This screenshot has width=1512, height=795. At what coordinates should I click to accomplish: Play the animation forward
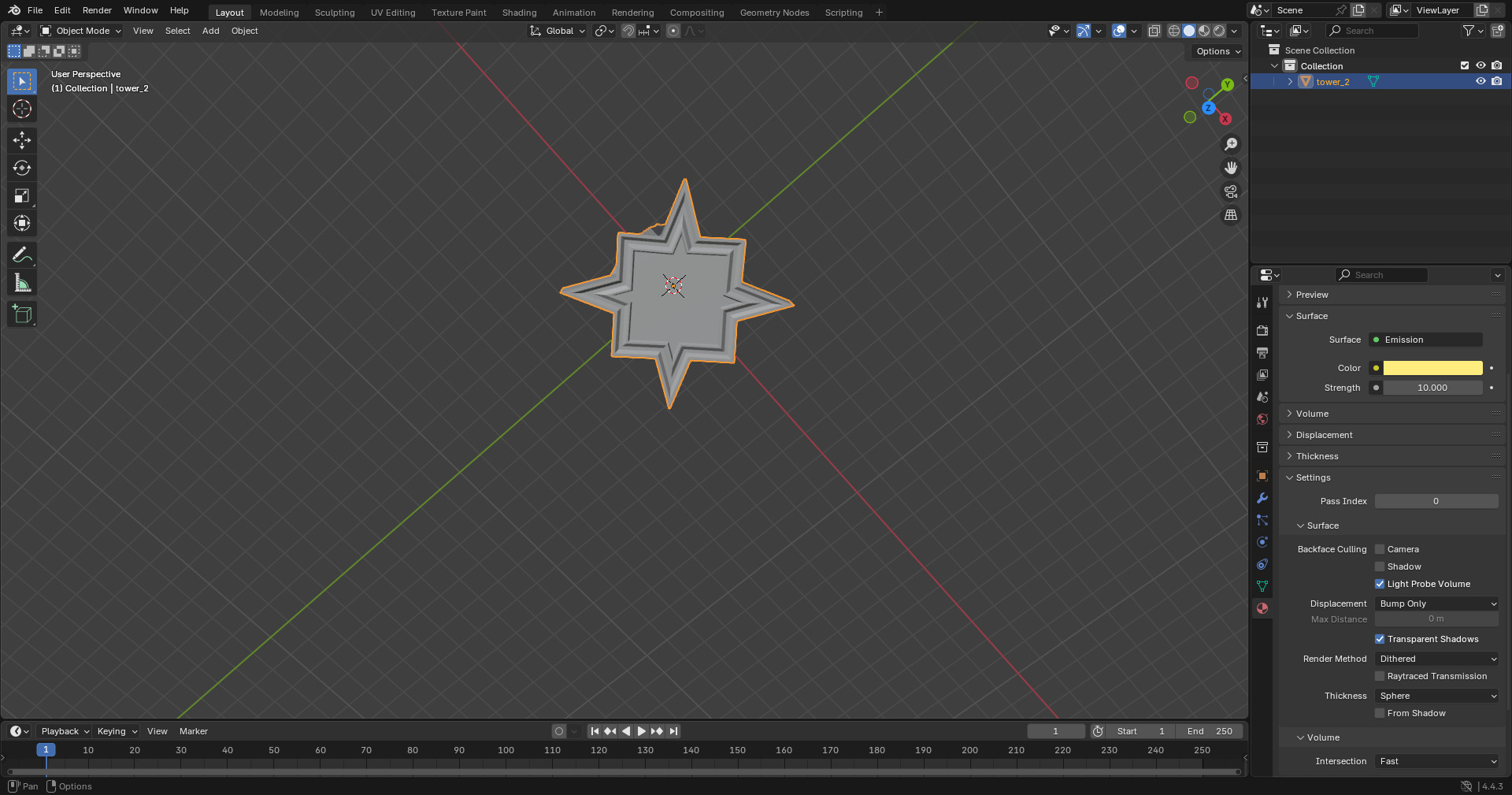coord(641,731)
